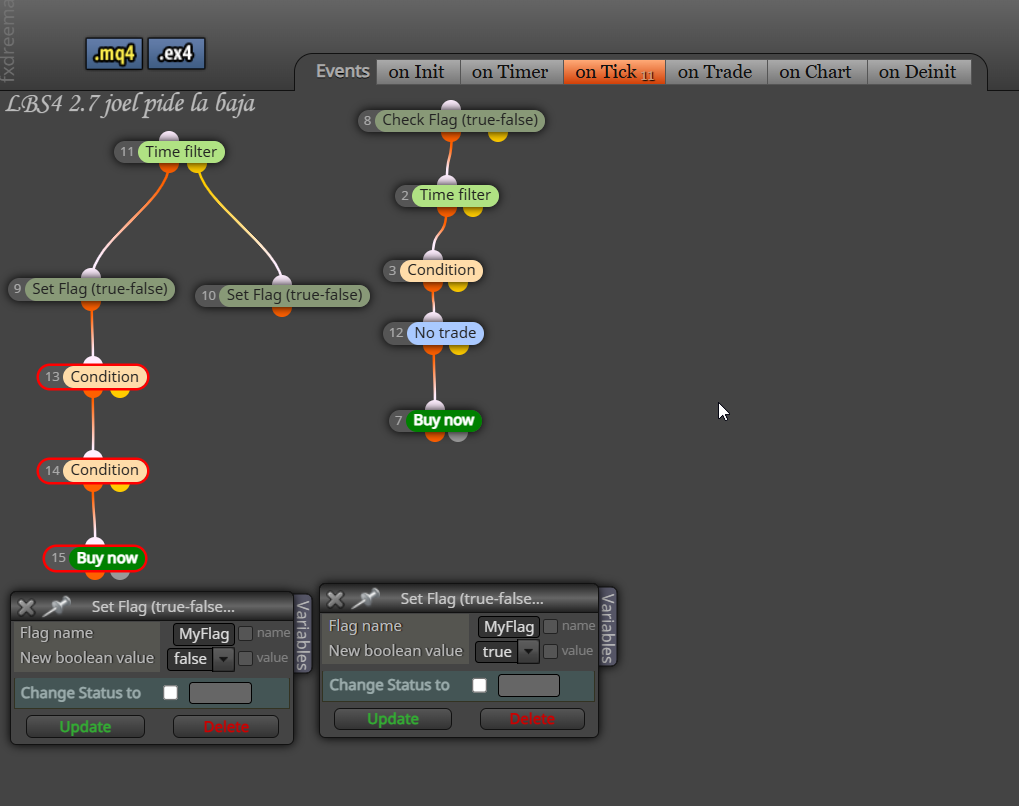Viewport: 1019px width, 806px height.
Task: Click the .mq4 export button
Action: (114, 53)
